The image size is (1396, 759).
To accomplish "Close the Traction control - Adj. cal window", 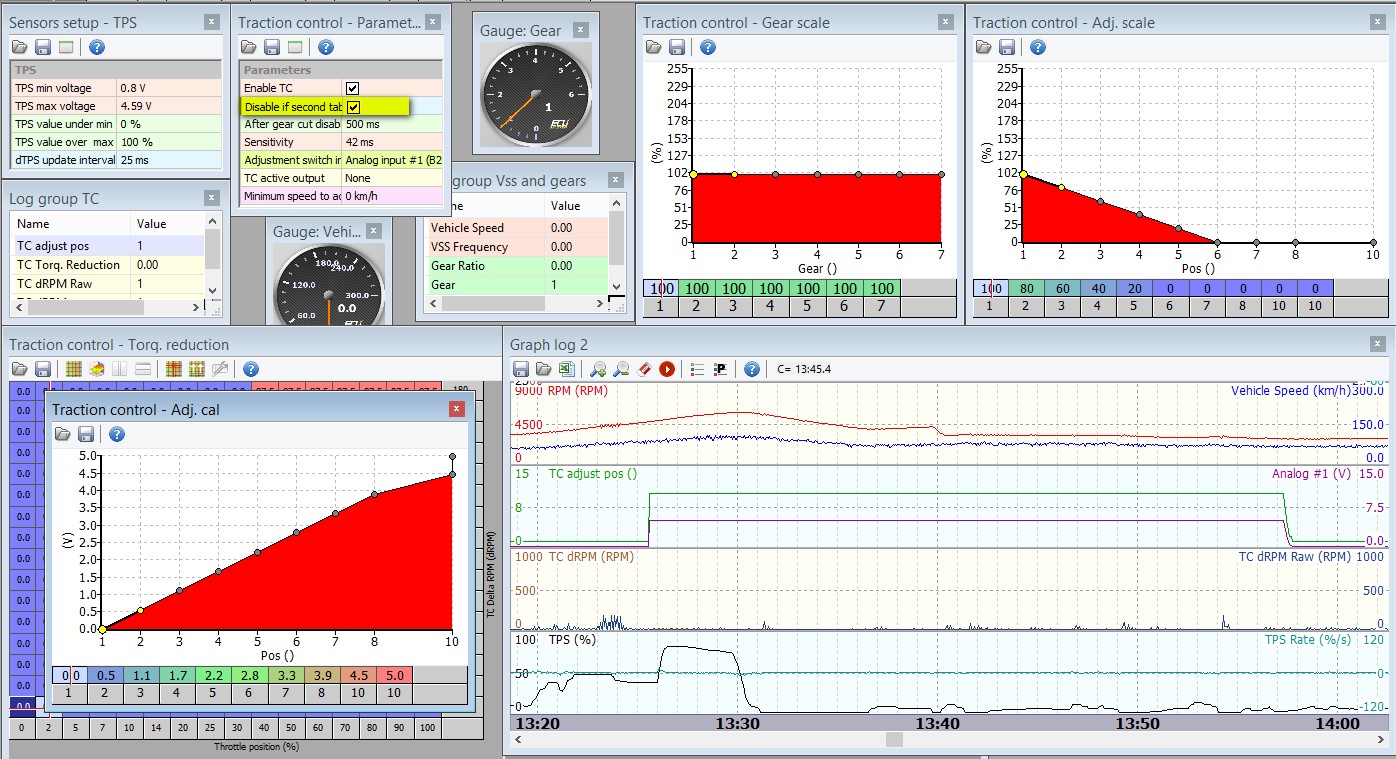I will click(457, 408).
